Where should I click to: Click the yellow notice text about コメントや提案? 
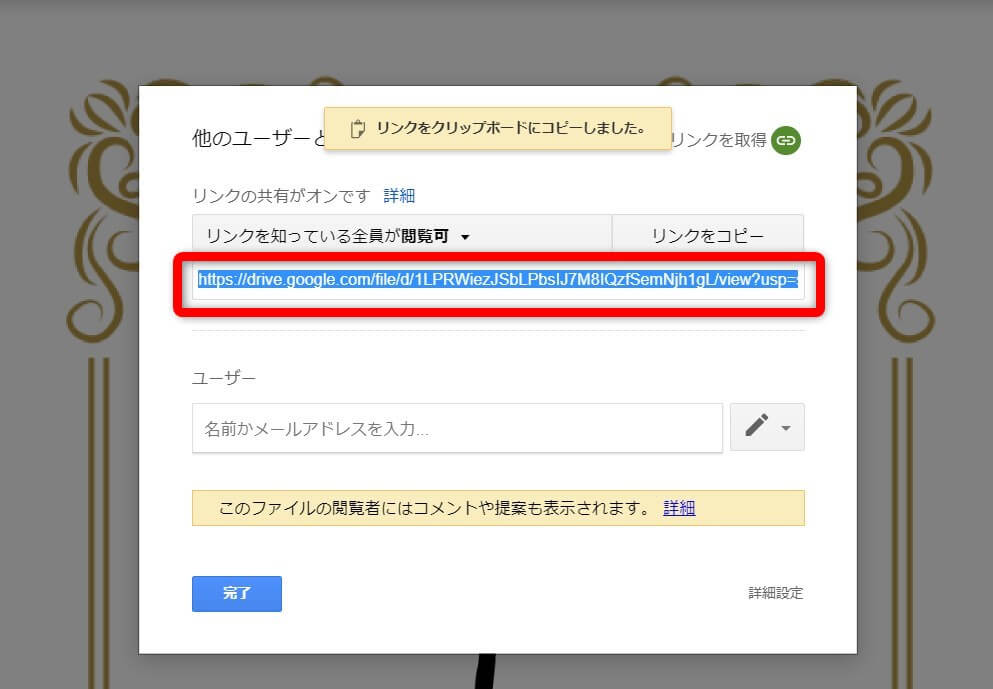pos(435,508)
